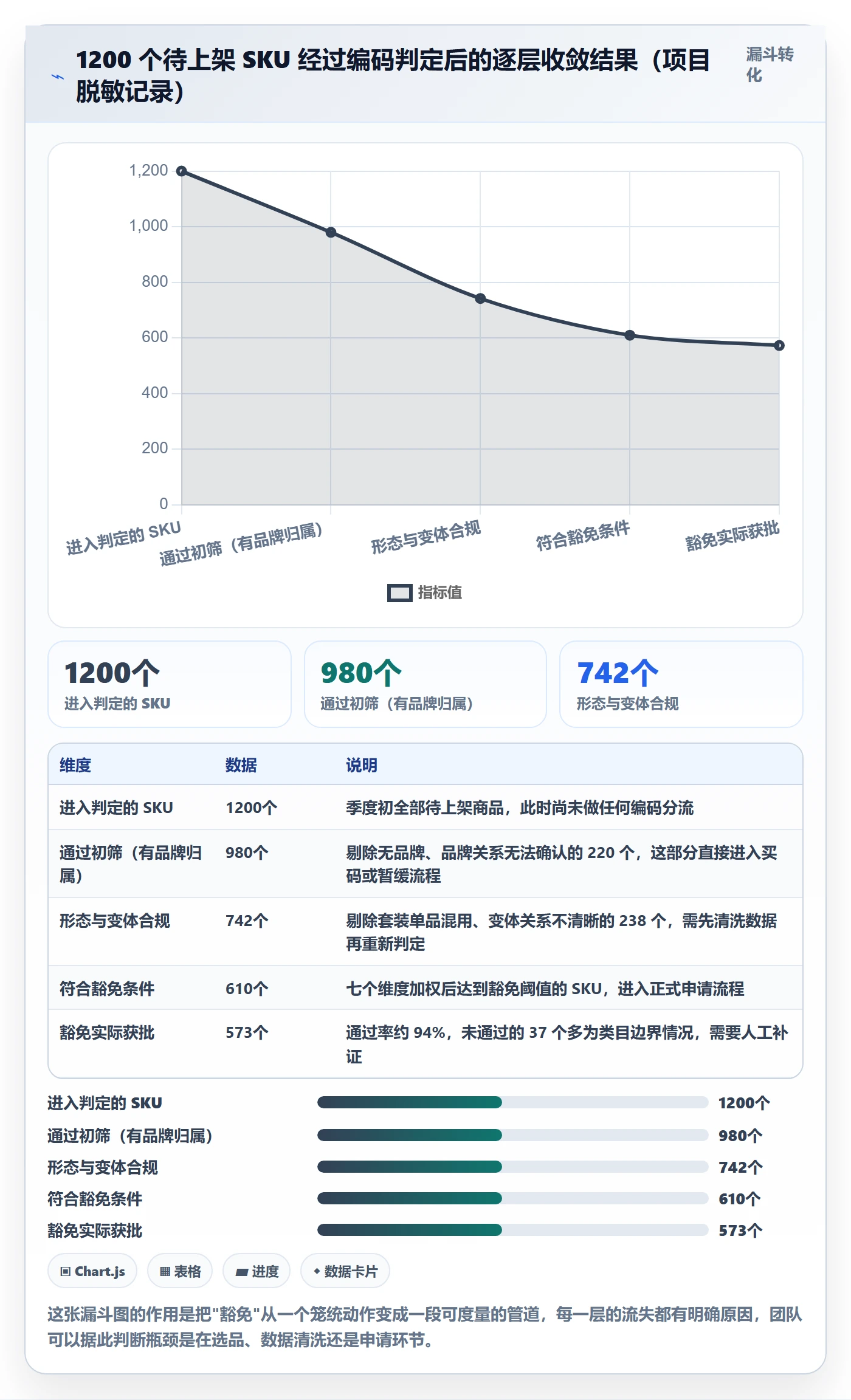Click progress bar for 形态与变体合规
Screen dimensions: 851x1400
513,1167
